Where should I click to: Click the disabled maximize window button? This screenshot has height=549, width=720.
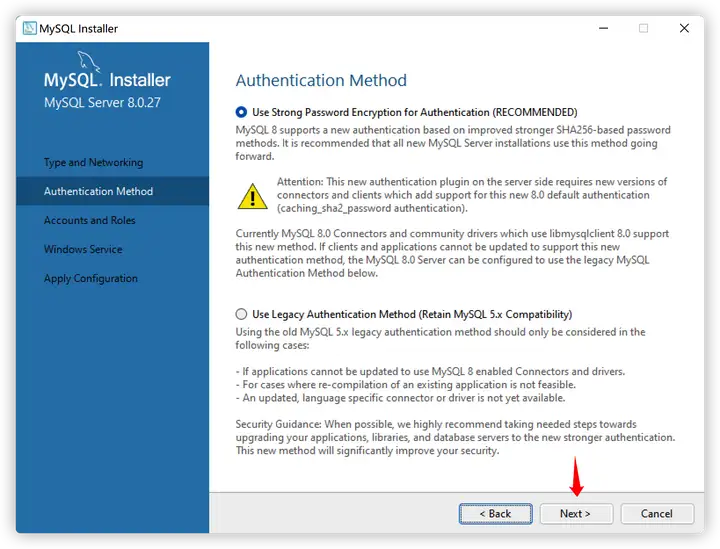point(643,28)
